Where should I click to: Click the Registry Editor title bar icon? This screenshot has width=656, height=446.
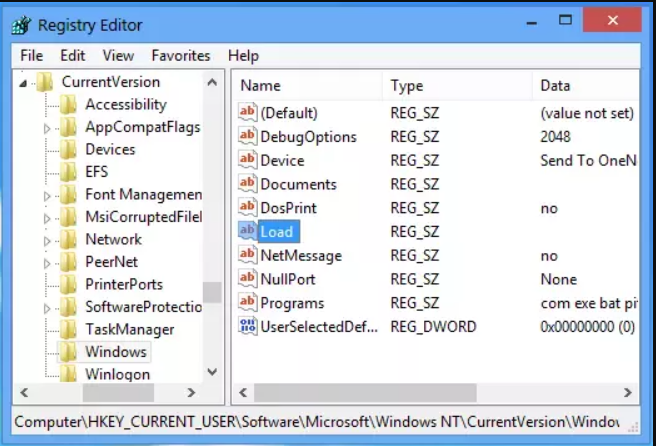pos(21,25)
